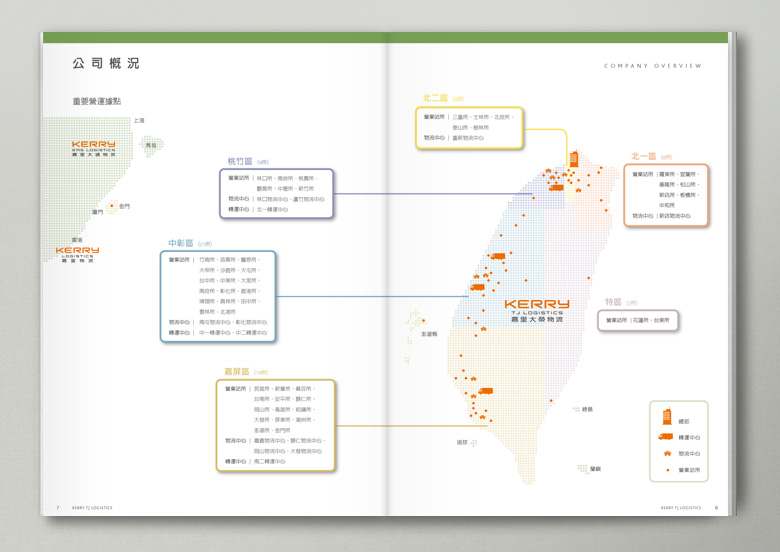
Task: Click the Orchid Island dotted marker
Action: point(583,468)
